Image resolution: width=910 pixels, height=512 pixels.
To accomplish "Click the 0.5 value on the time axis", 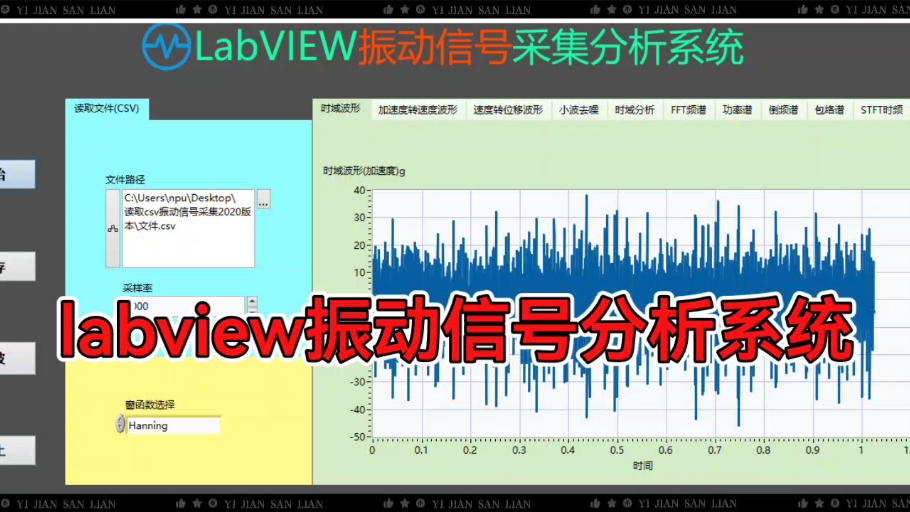I will [x=617, y=450].
